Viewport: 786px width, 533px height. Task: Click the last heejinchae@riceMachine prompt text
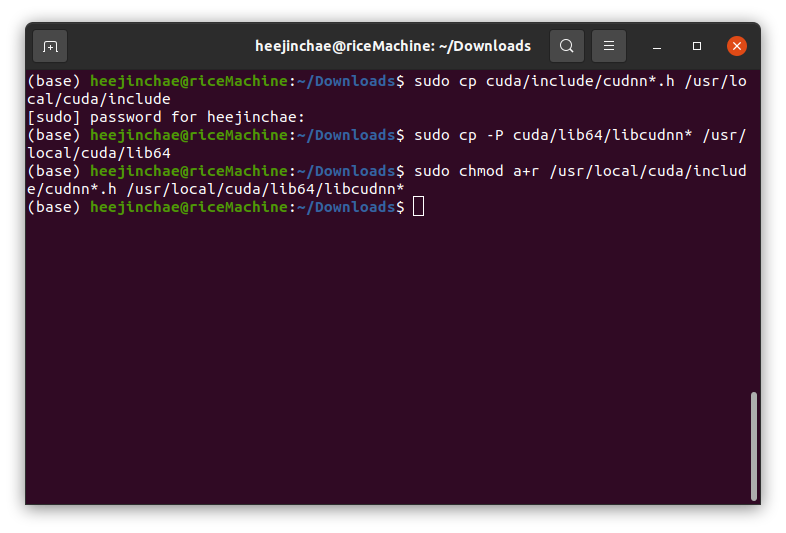coord(189,208)
